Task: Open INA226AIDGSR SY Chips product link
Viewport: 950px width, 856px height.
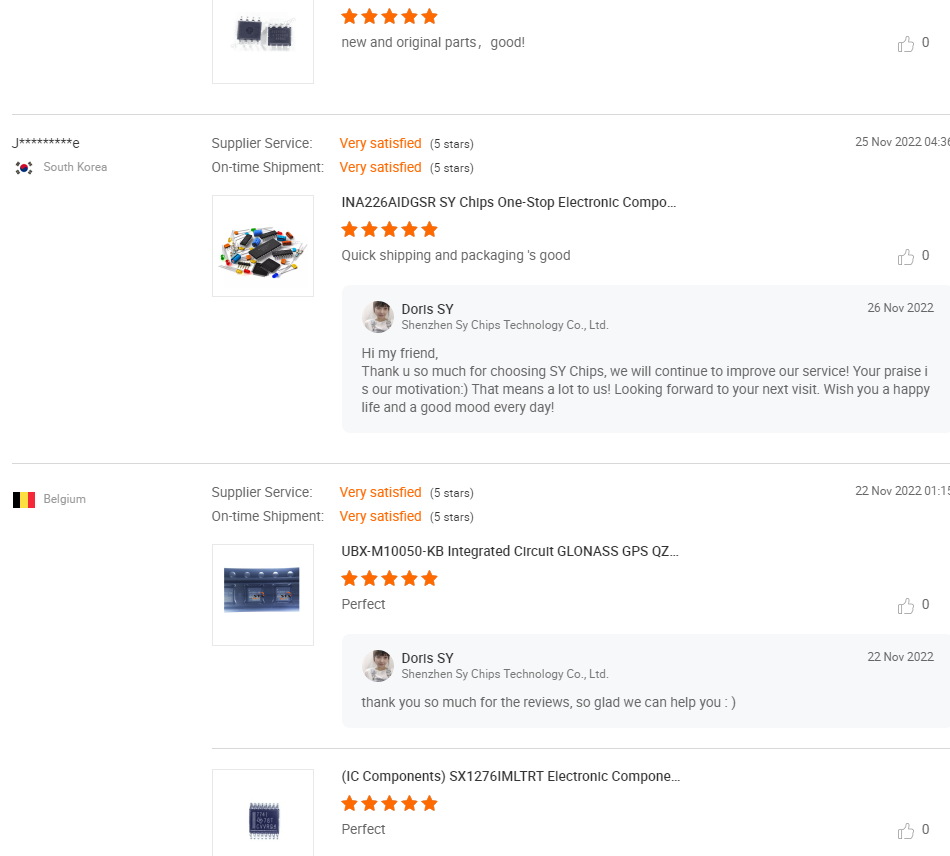Action: coord(509,202)
